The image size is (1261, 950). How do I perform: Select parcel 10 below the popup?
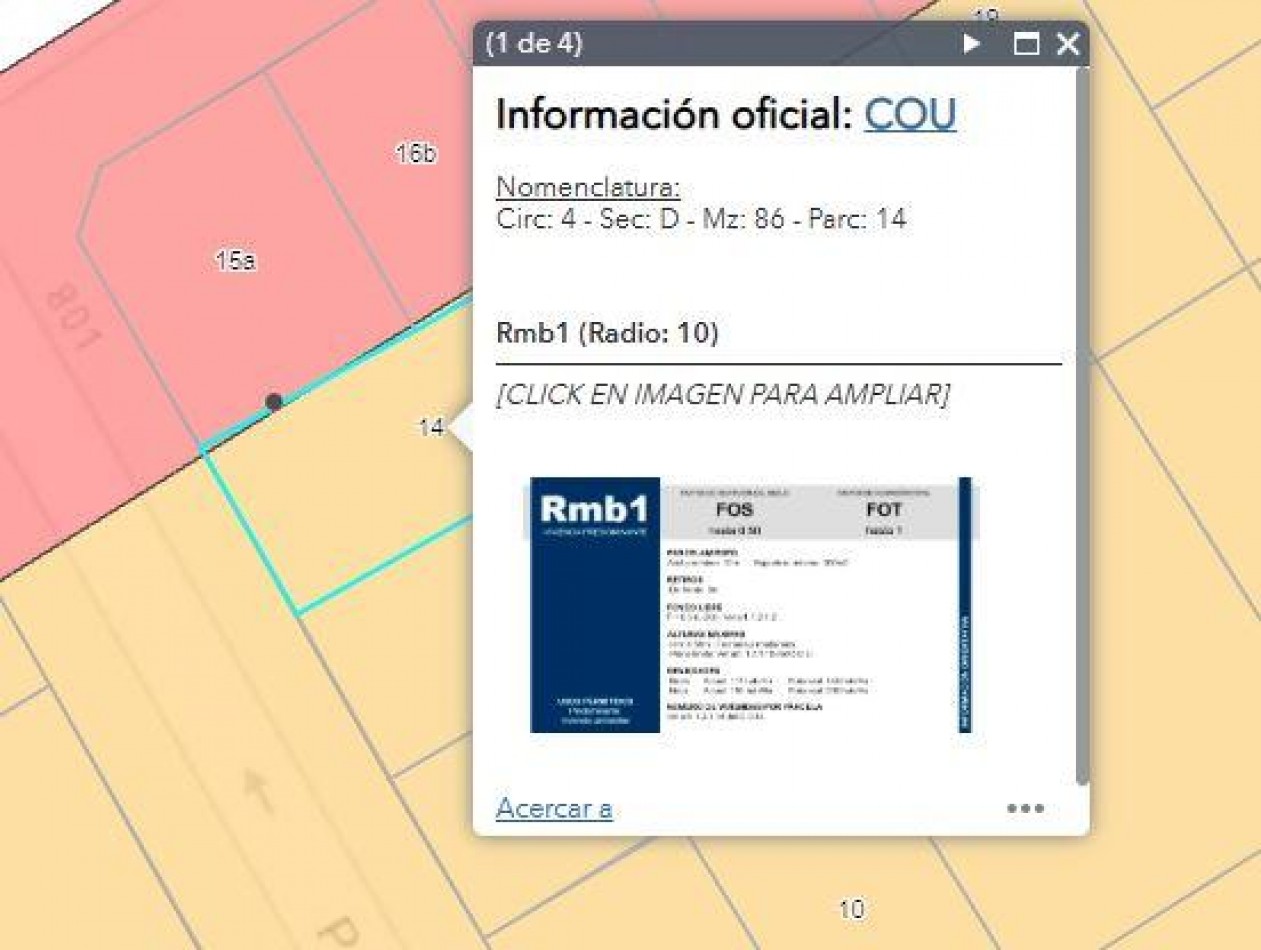coord(851,909)
